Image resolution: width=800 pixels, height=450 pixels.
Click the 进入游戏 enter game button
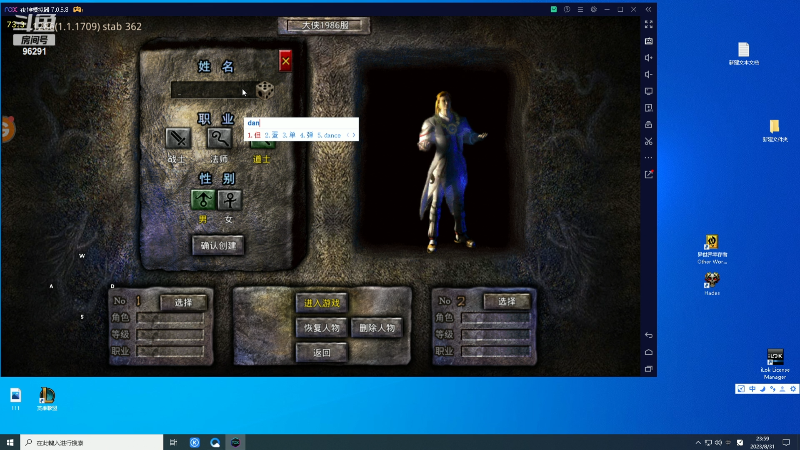tap(322, 303)
